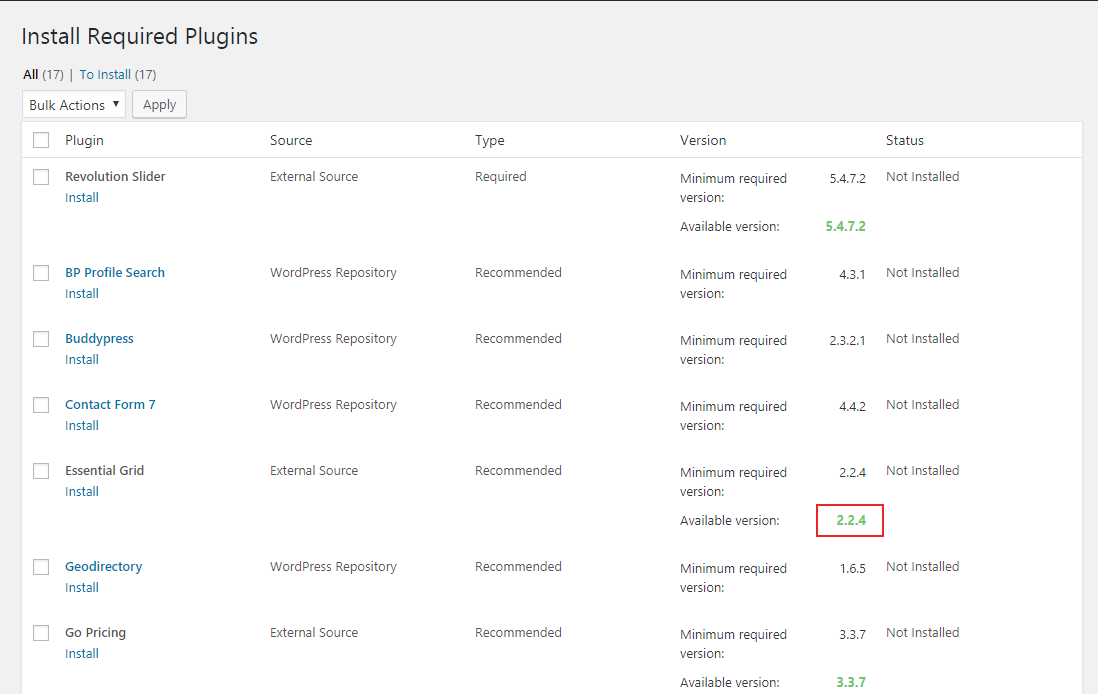Install the BP Profile Search plugin
1098x694 pixels.
pyautogui.click(x=82, y=293)
